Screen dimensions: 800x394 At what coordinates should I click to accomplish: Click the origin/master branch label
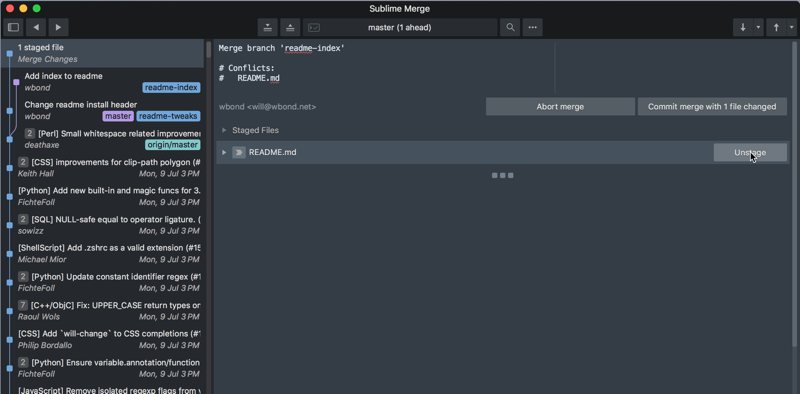pos(172,145)
